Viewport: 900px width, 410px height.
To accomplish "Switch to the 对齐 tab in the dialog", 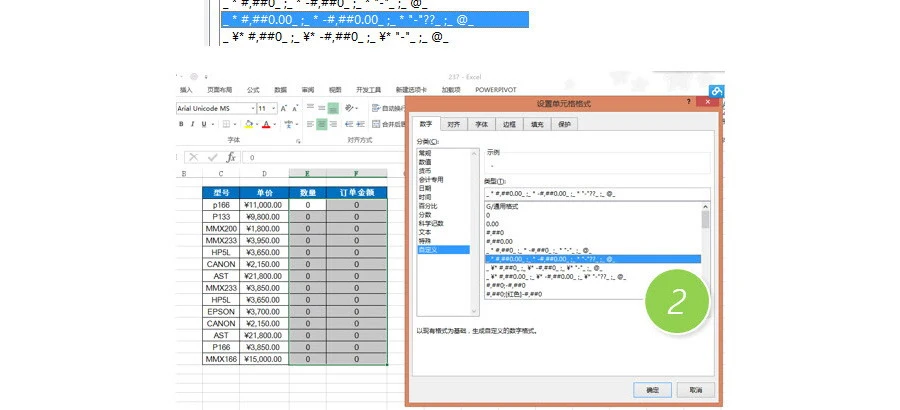I will (453, 124).
